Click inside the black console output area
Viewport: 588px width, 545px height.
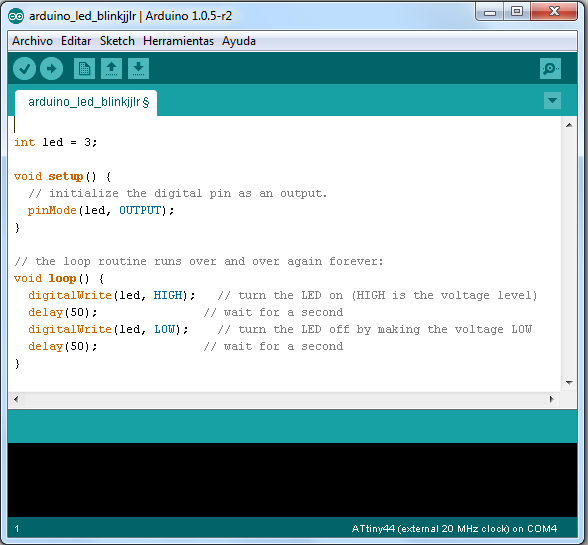pos(292,480)
